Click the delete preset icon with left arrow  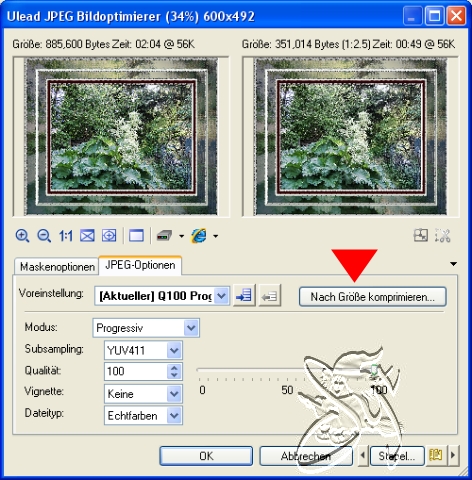click(270, 295)
